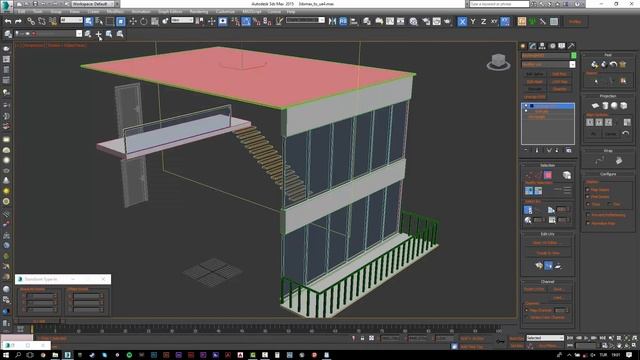The image size is (640, 360).
Task: Select Vertex Color Channel radio button
Action: (527, 317)
